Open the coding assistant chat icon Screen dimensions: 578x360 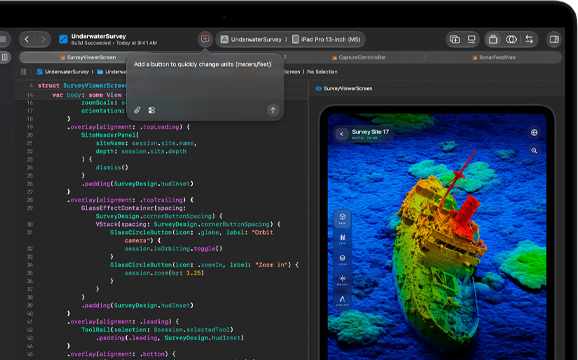point(205,39)
